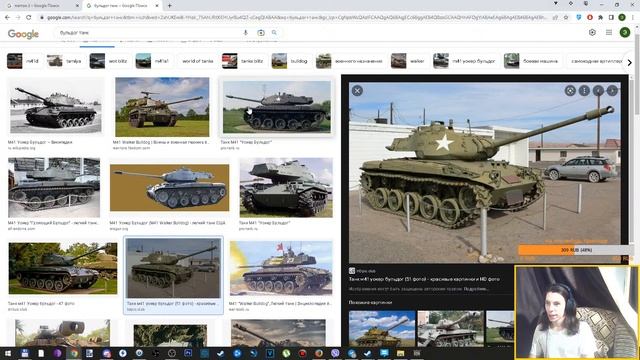
Task: Open highlighted selected tank thumbnail
Action: (x=173, y=269)
